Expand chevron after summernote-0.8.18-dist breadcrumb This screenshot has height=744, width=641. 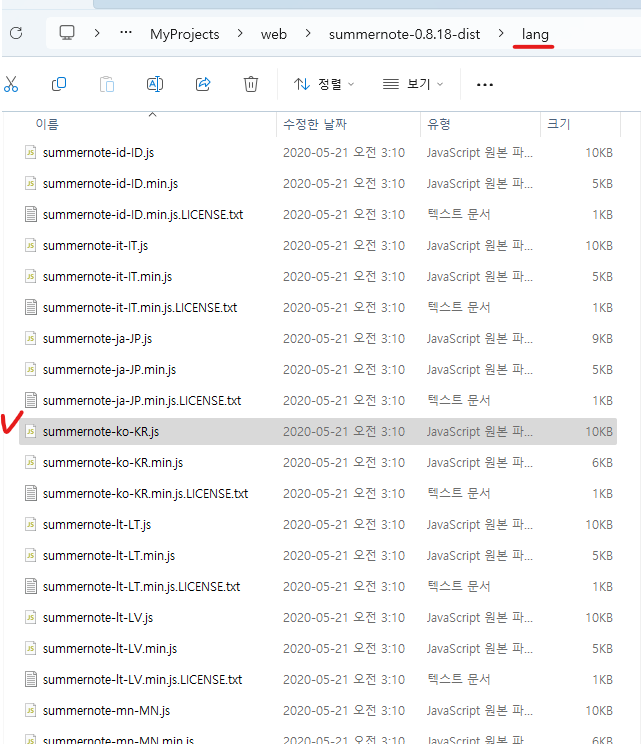(501, 33)
